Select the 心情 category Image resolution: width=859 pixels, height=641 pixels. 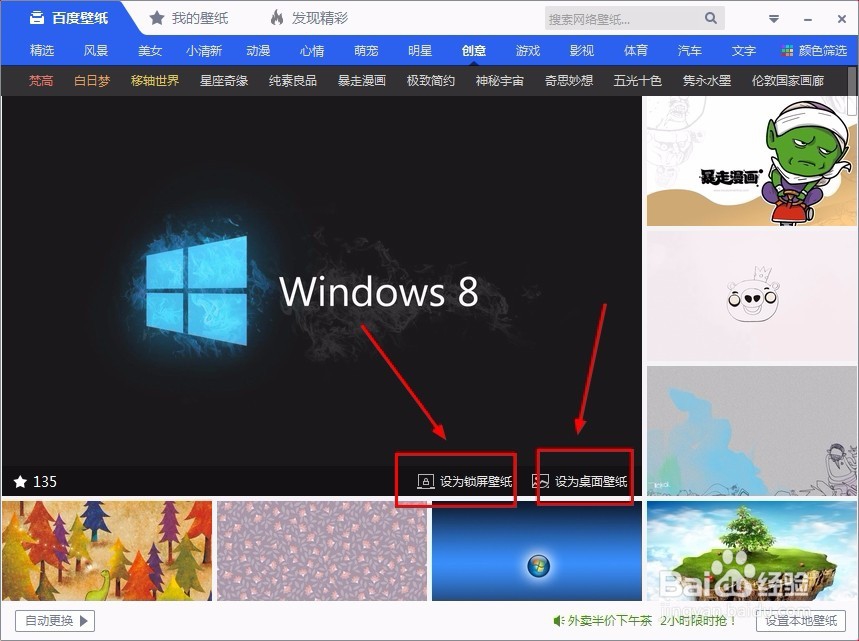point(312,51)
